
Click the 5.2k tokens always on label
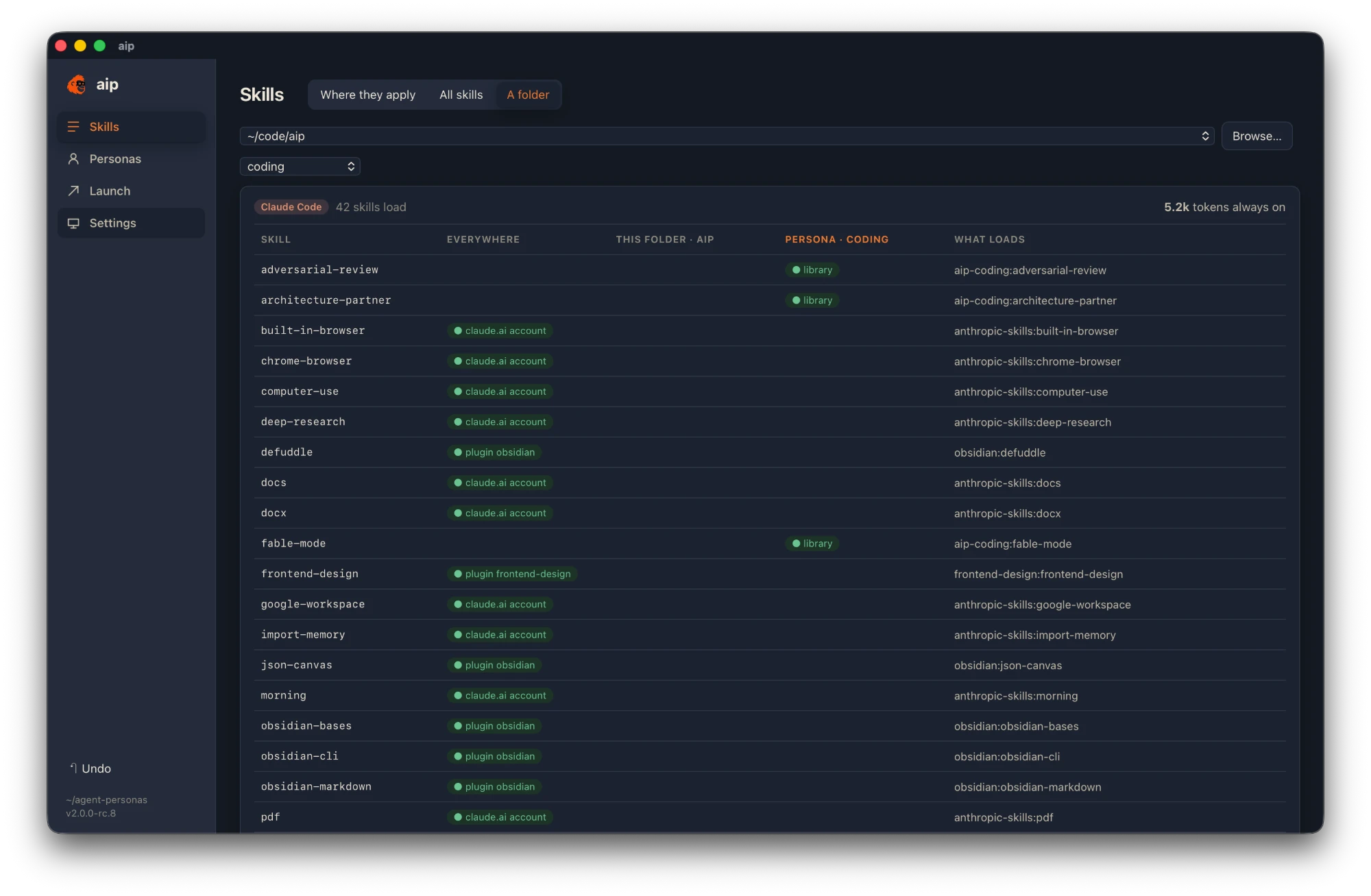[x=1224, y=207]
